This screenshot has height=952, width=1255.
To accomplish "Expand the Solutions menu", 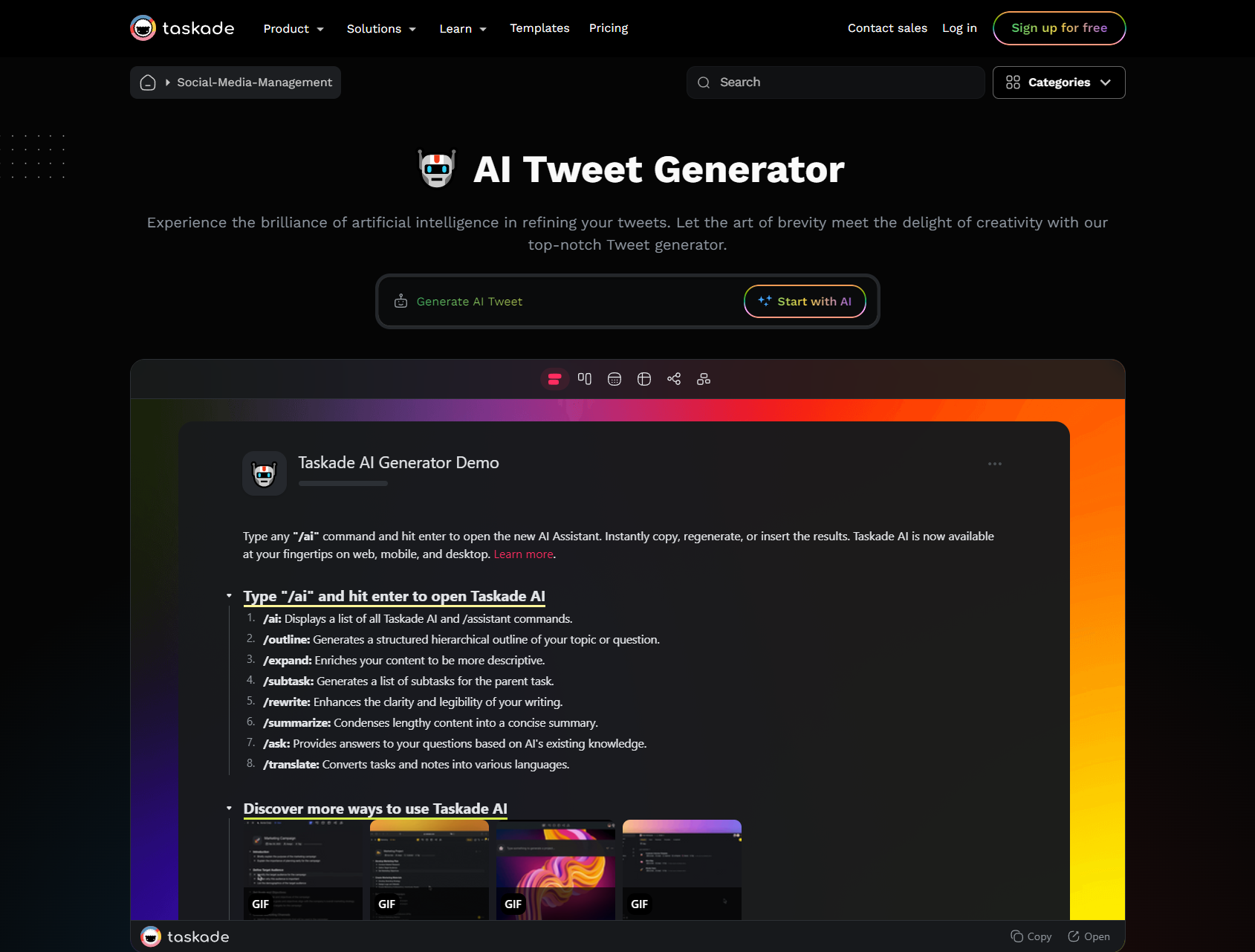I will [x=381, y=28].
